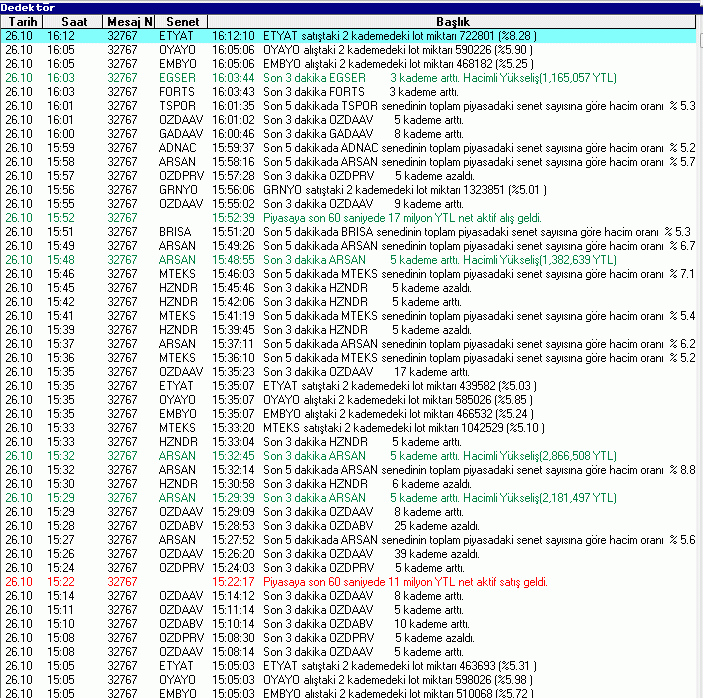Select the FORTS 16:03 row

point(350,91)
